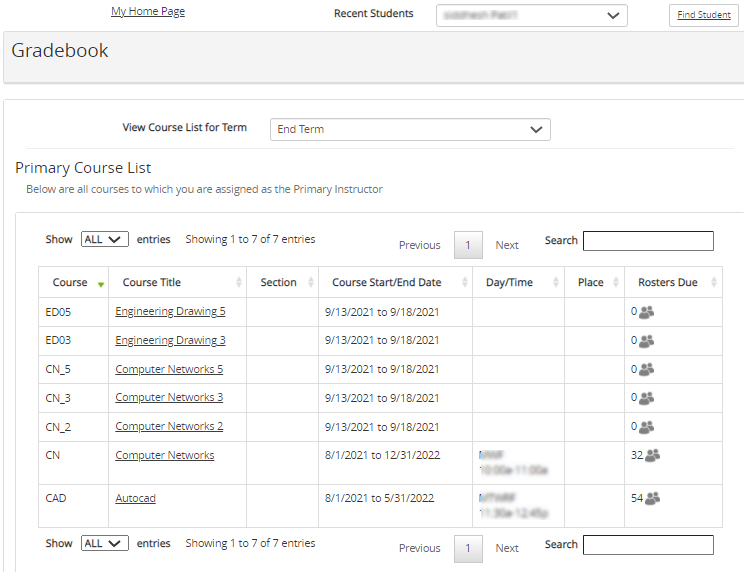View the 54-student roster icon for Autocad
The image size is (744, 572).
coord(652,499)
